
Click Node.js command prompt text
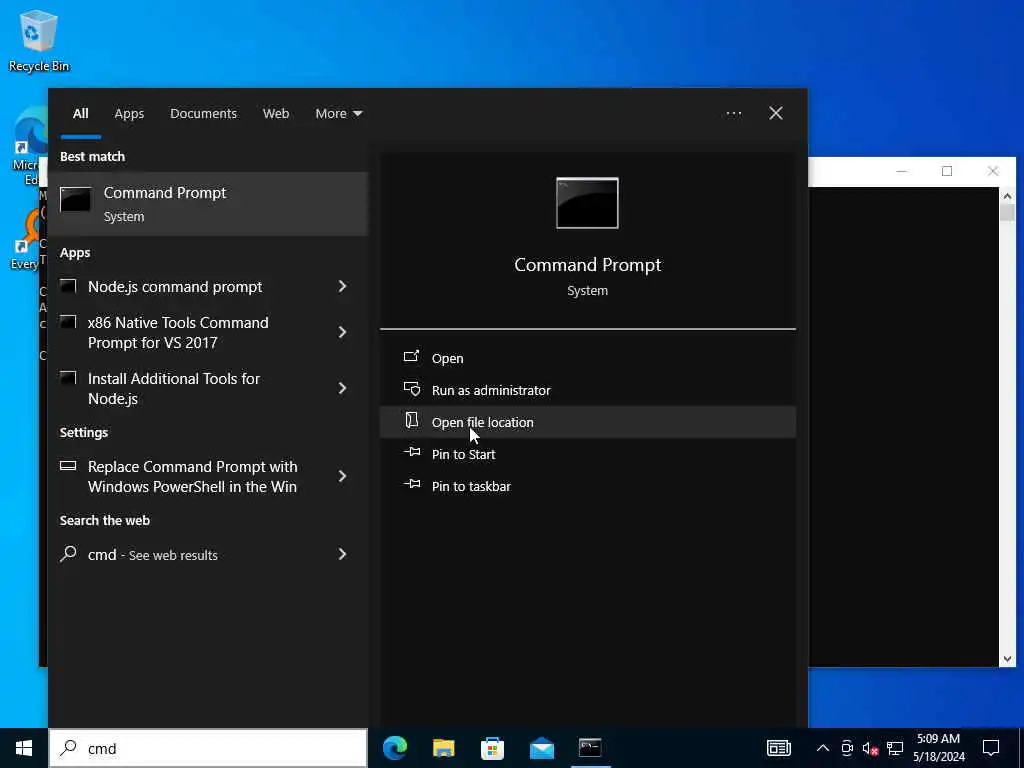(175, 287)
